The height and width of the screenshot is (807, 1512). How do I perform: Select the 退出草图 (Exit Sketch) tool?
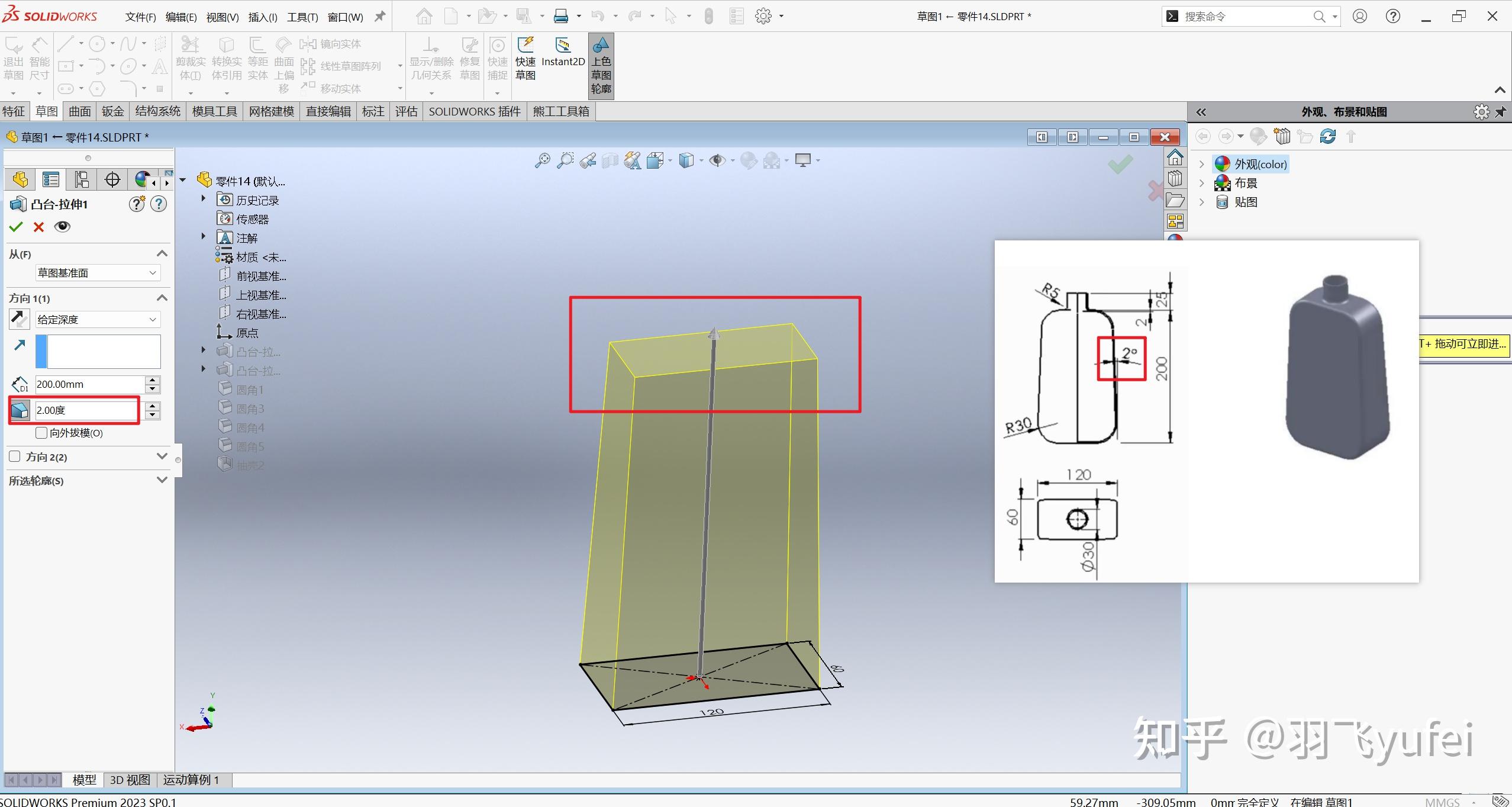13,59
